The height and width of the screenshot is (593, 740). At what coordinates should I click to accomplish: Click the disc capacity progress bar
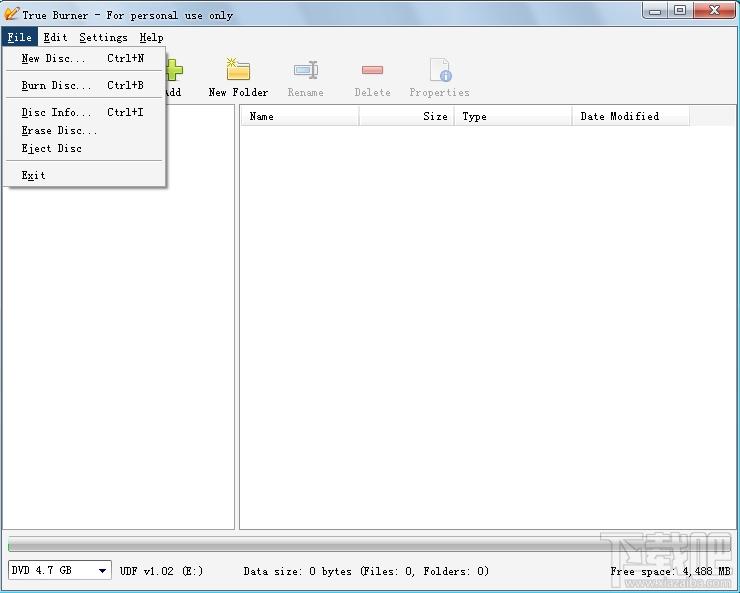pyautogui.click(x=370, y=546)
